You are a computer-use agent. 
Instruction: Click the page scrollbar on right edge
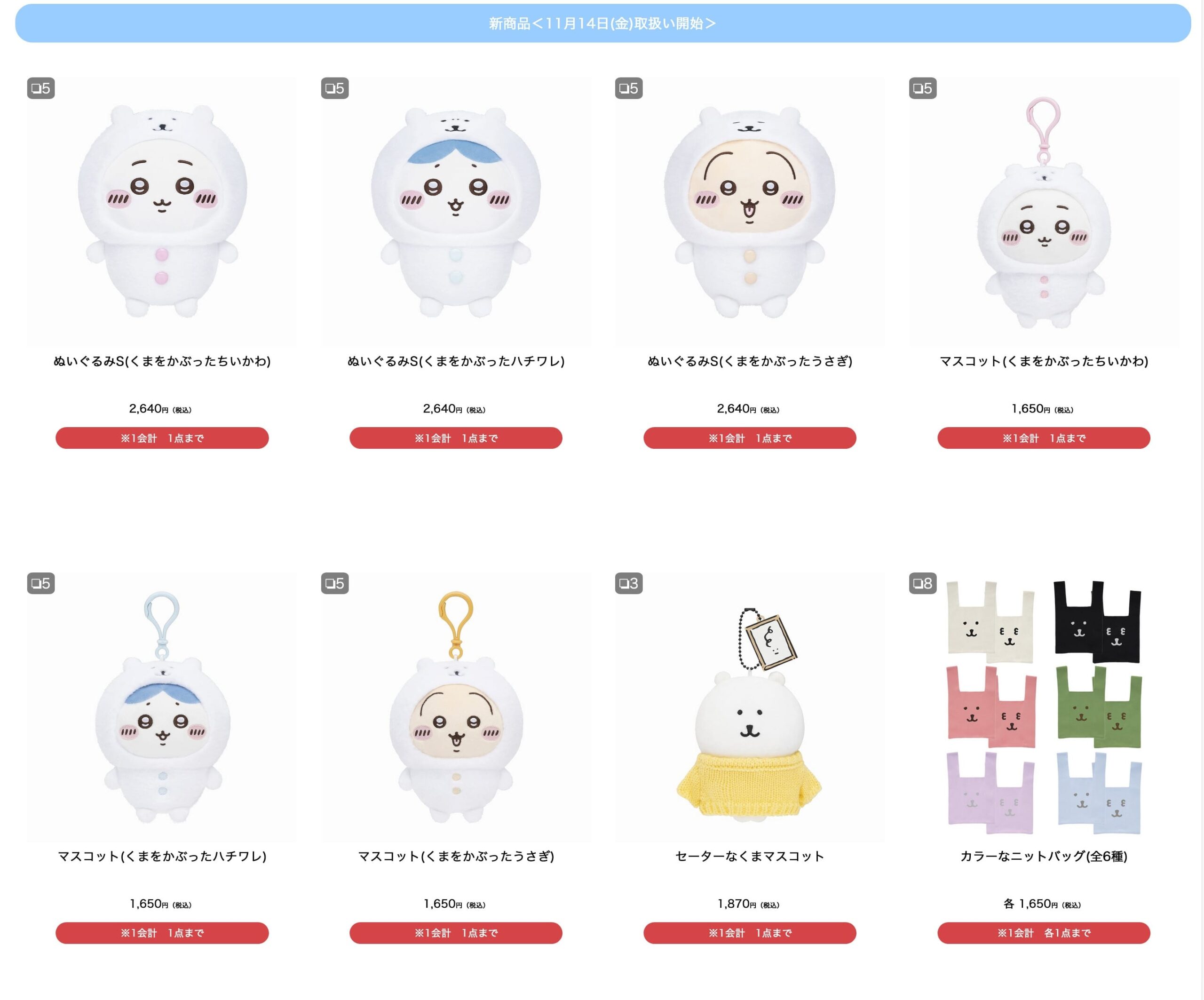(x=1202, y=500)
